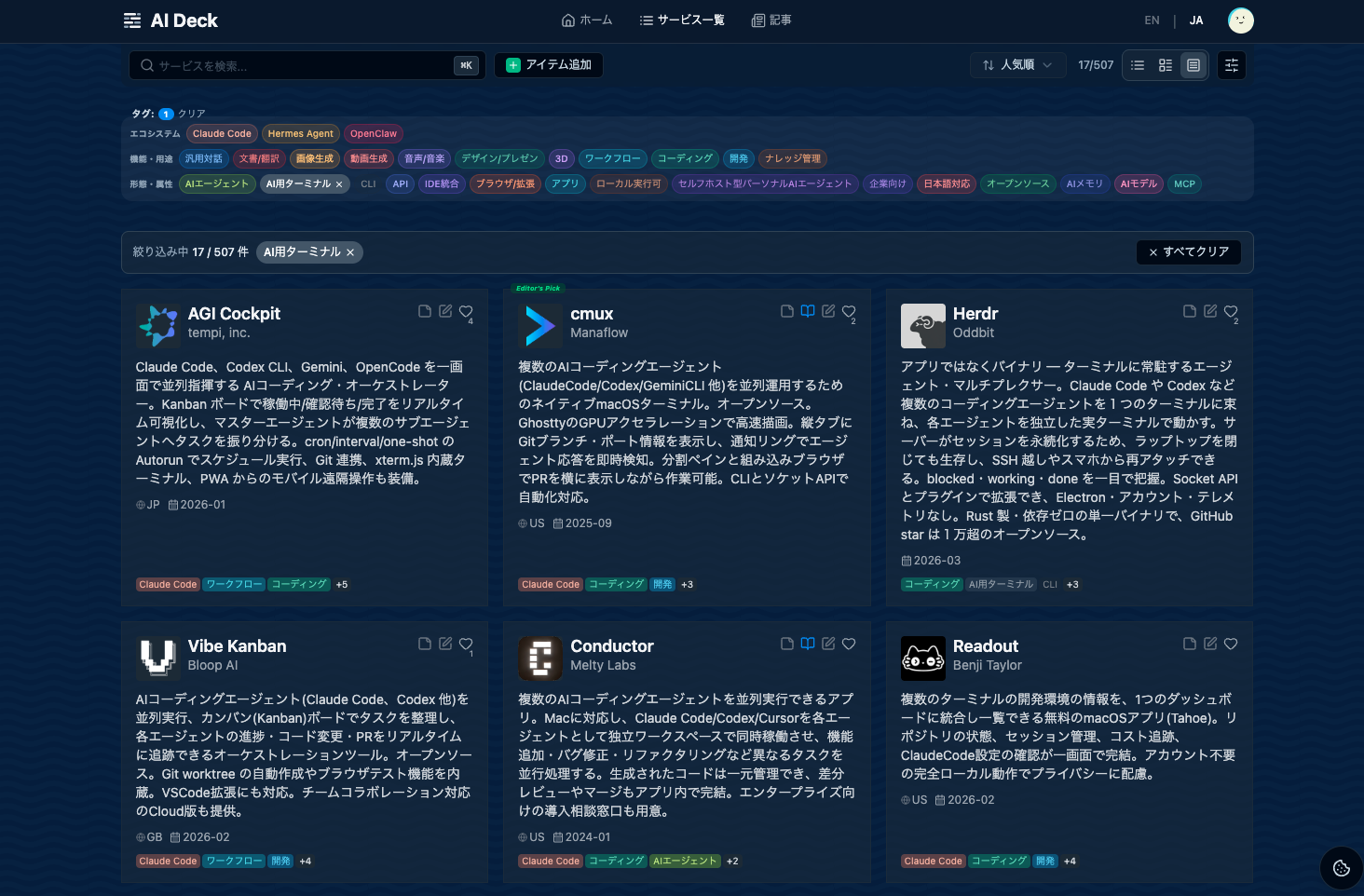Image resolution: width=1364 pixels, height=896 pixels.
Task: Switch language to EN
Action: [1153, 20]
